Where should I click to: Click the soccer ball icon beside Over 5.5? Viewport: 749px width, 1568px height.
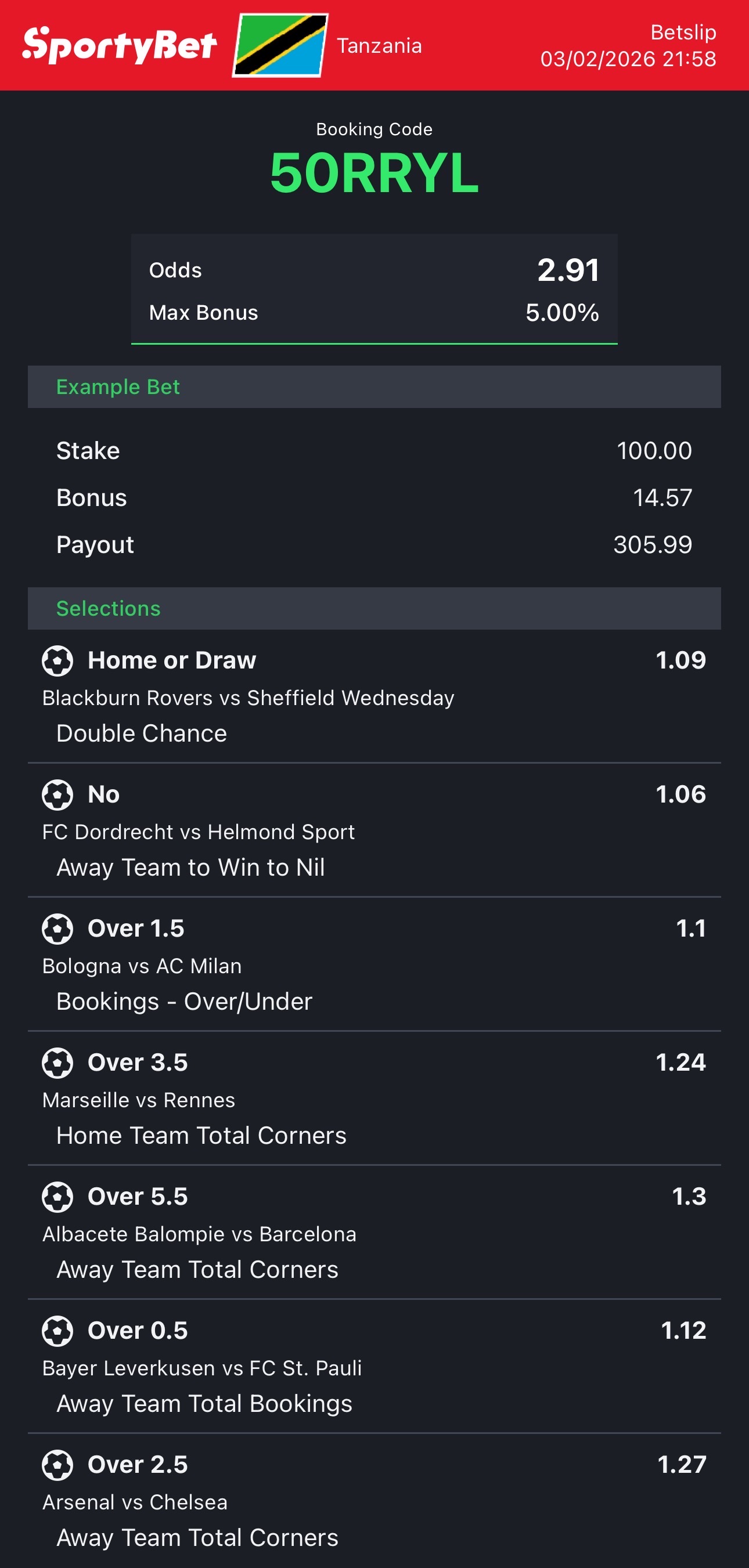pos(57,1197)
